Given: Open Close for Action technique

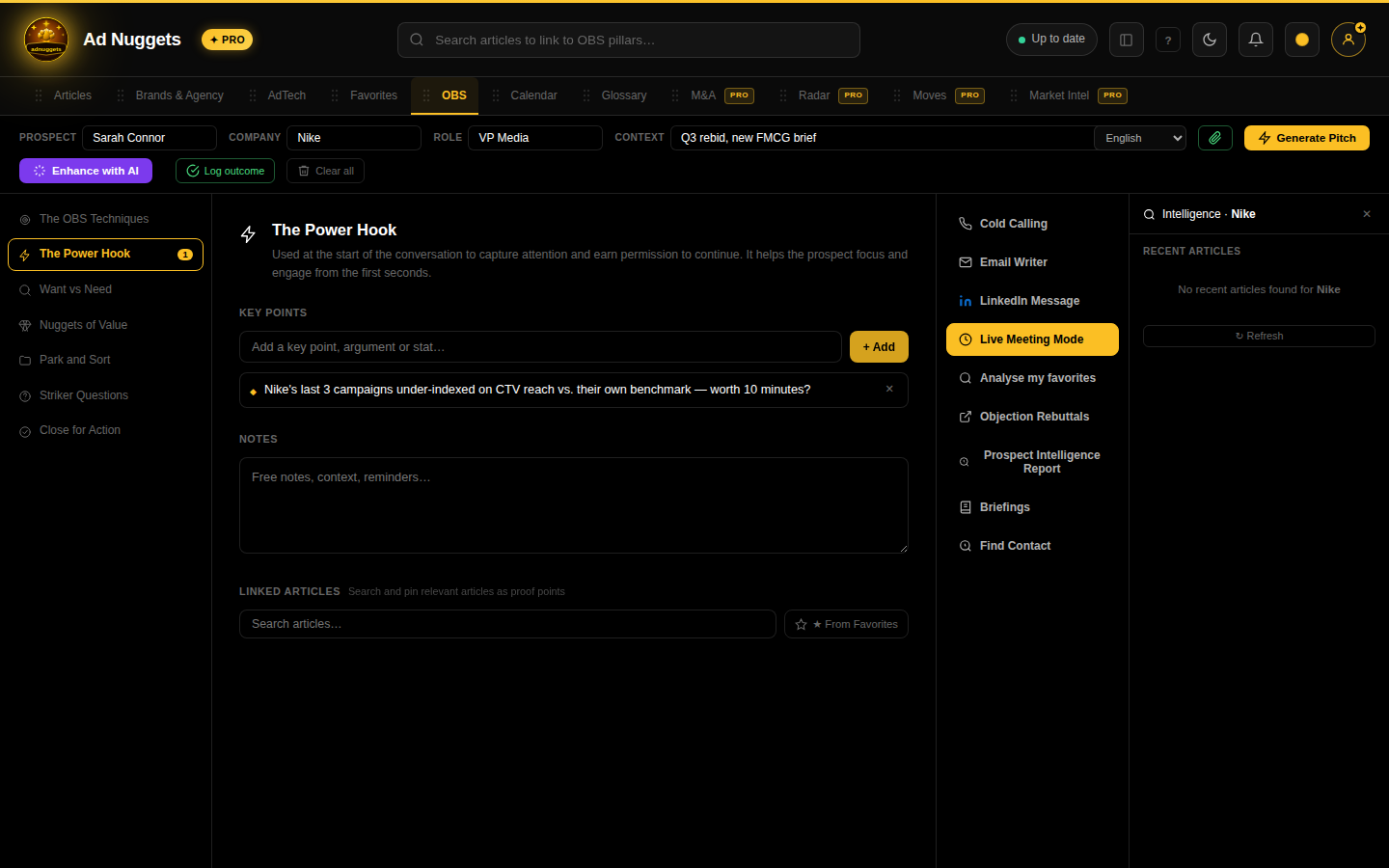Looking at the screenshot, I should [x=106, y=430].
